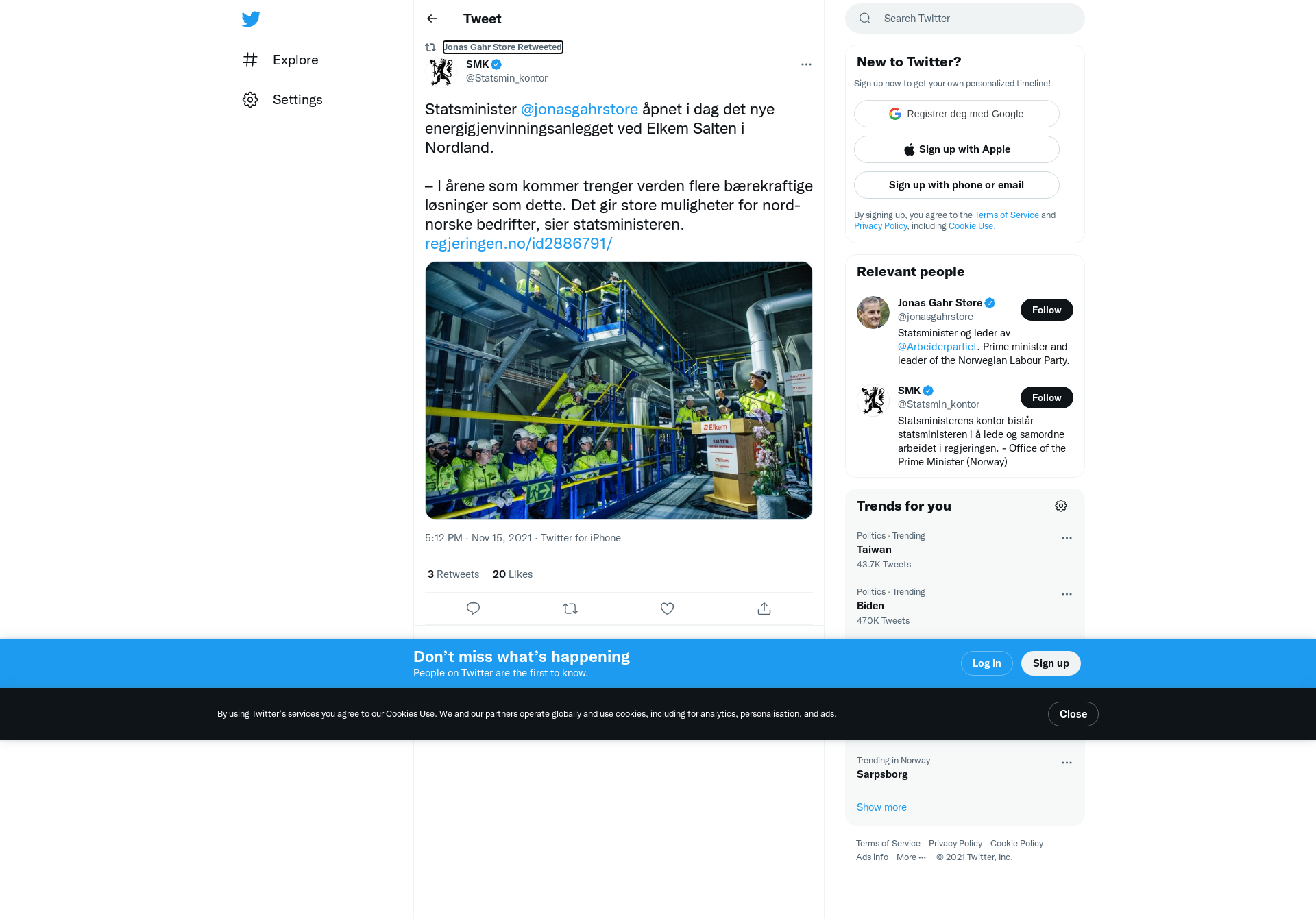Open more options menu on SMK tweet
Image resolution: width=1316 pixels, height=919 pixels.
(x=806, y=64)
